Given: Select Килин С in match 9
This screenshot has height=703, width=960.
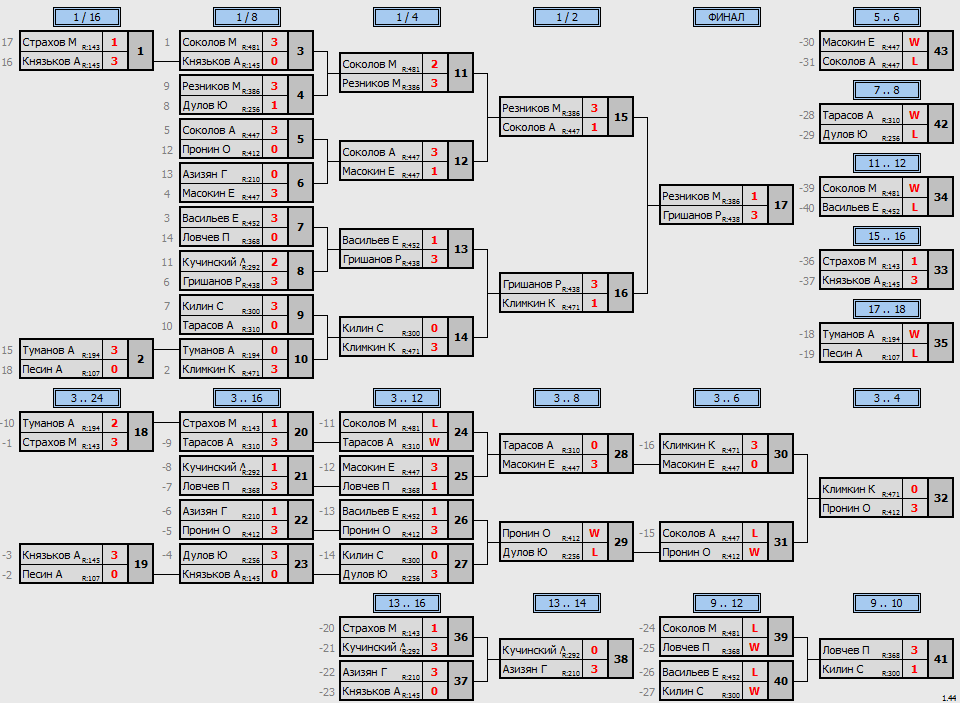Looking at the screenshot, I should tap(203, 306).
